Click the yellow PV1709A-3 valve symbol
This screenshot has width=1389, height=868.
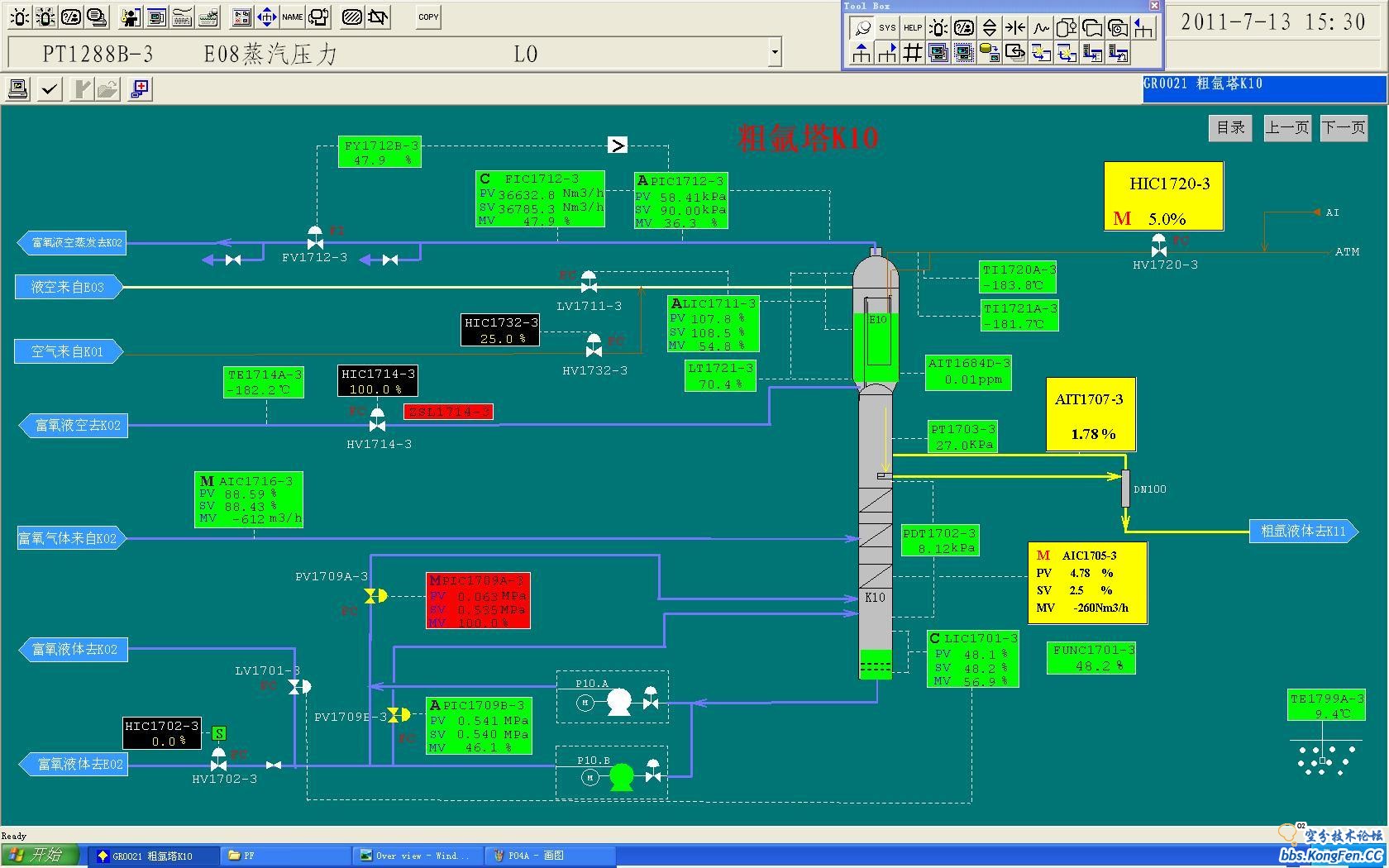pyautogui.click(x=375, y=595)
